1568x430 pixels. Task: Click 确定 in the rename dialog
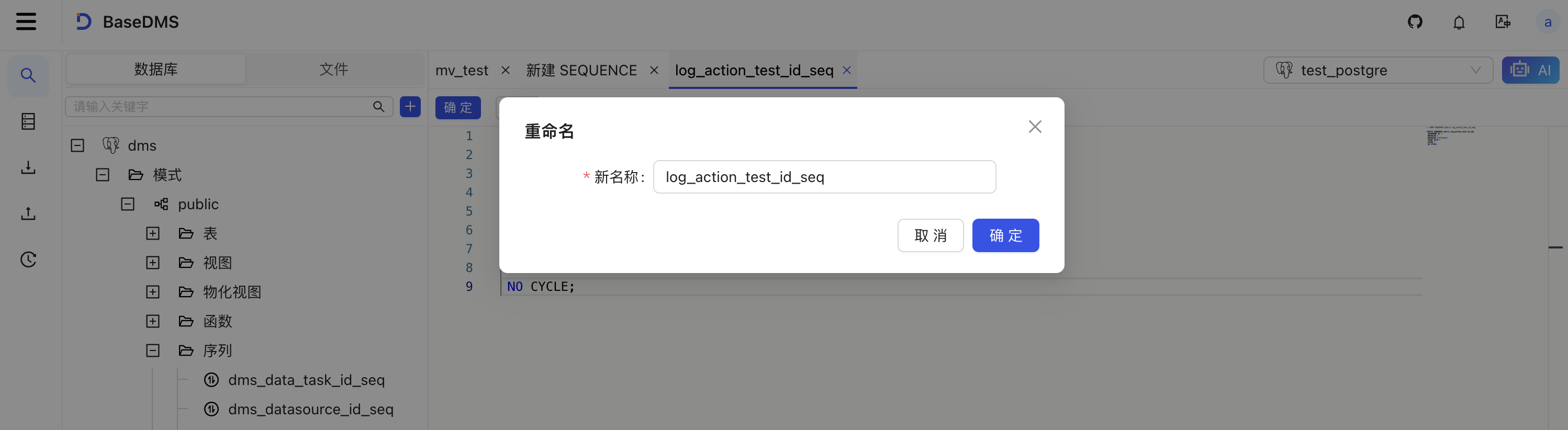point(1005,235)
